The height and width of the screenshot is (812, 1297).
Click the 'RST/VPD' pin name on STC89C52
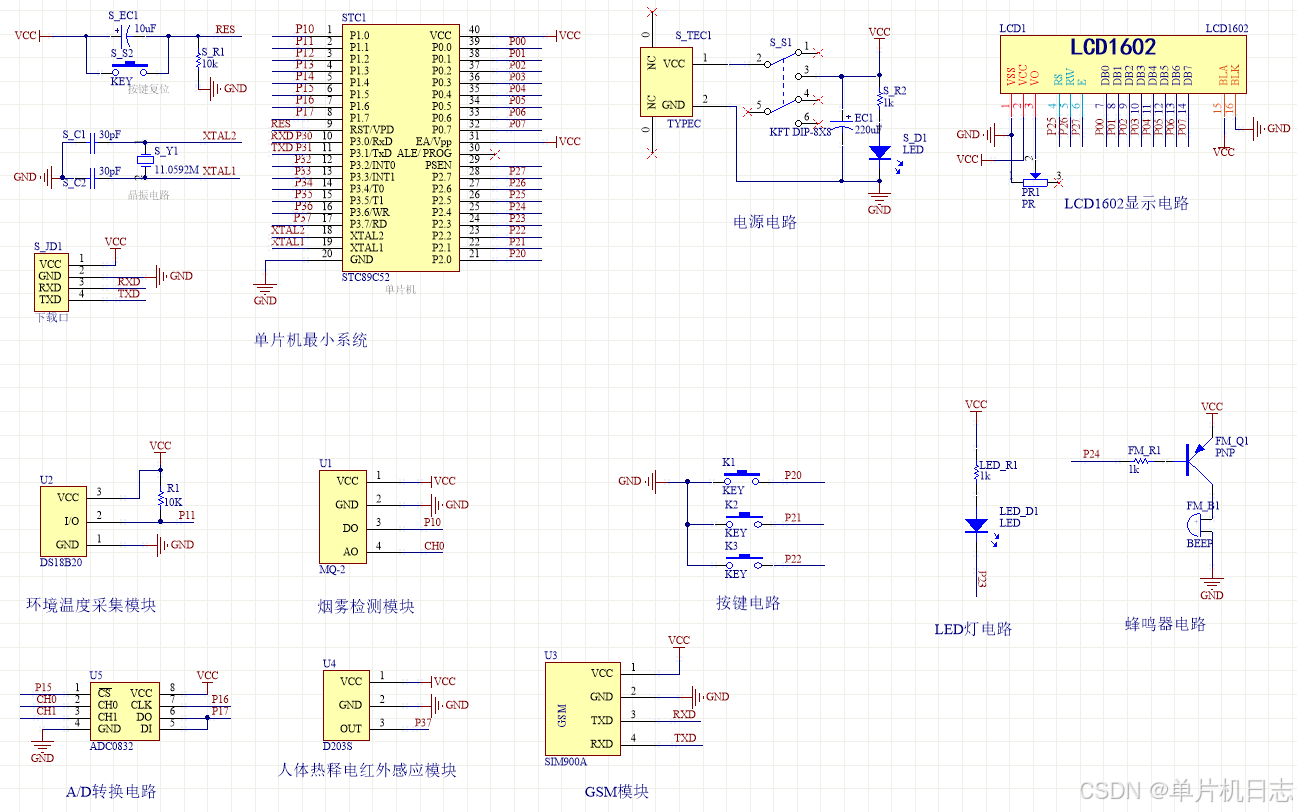[372, 130]
